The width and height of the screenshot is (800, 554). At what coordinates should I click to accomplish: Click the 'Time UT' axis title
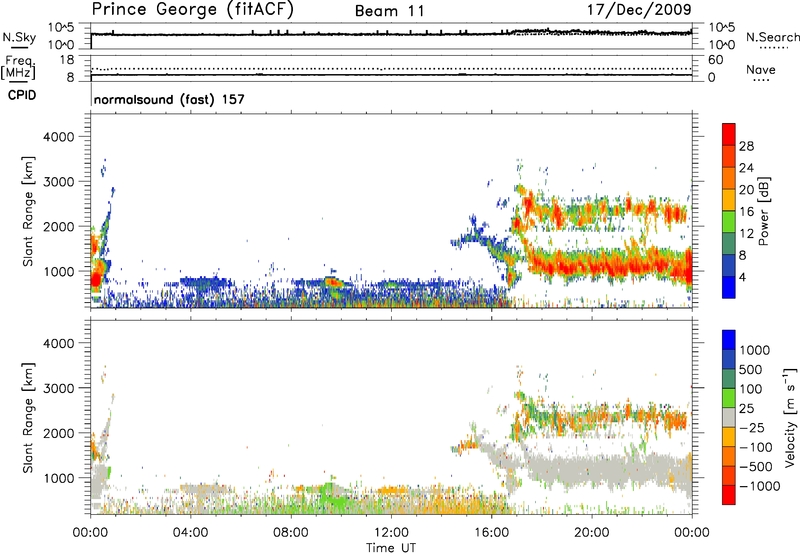[391, 548]
